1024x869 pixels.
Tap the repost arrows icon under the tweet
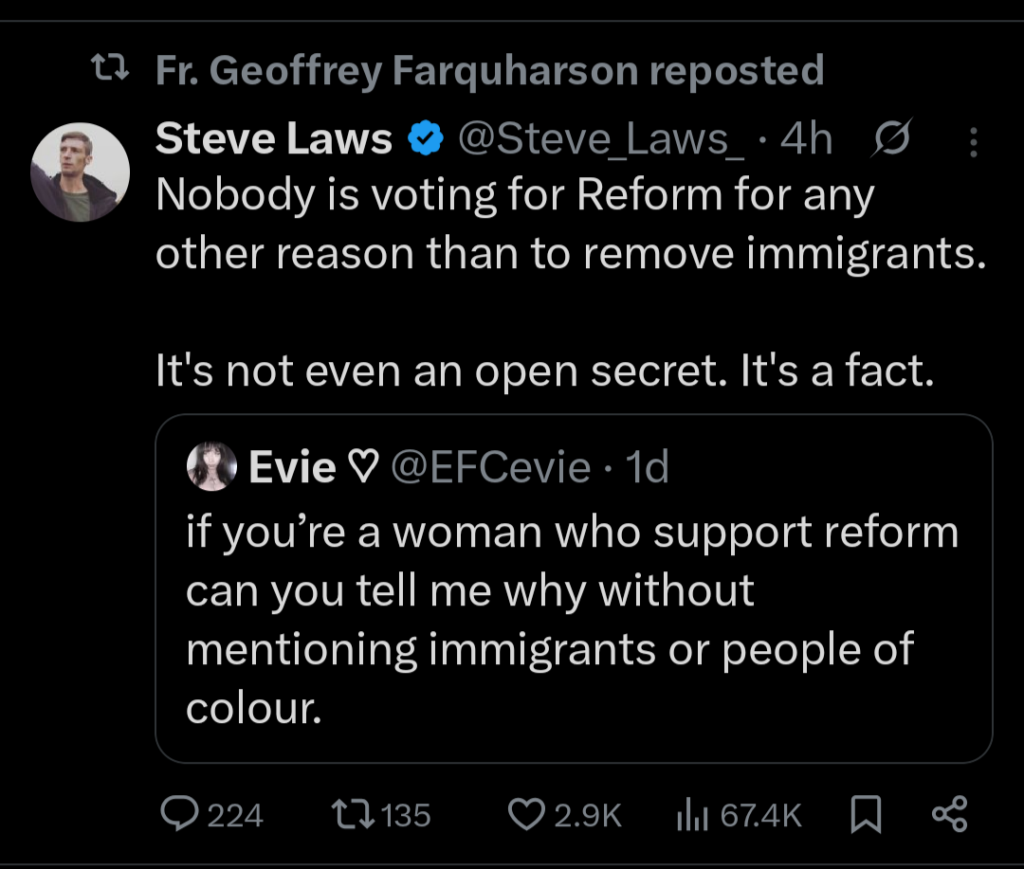[x=353, y=815]
